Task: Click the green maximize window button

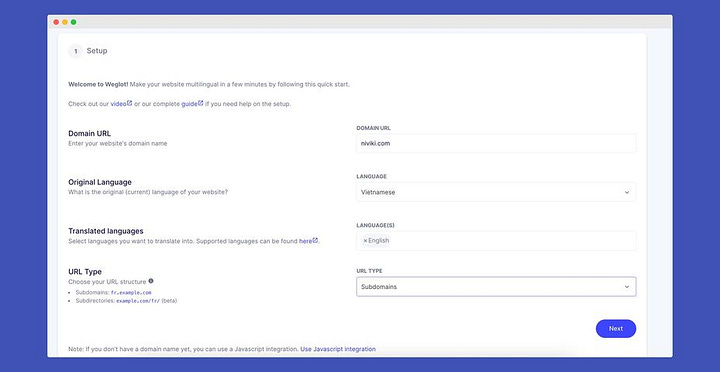Action: point(73,22)
